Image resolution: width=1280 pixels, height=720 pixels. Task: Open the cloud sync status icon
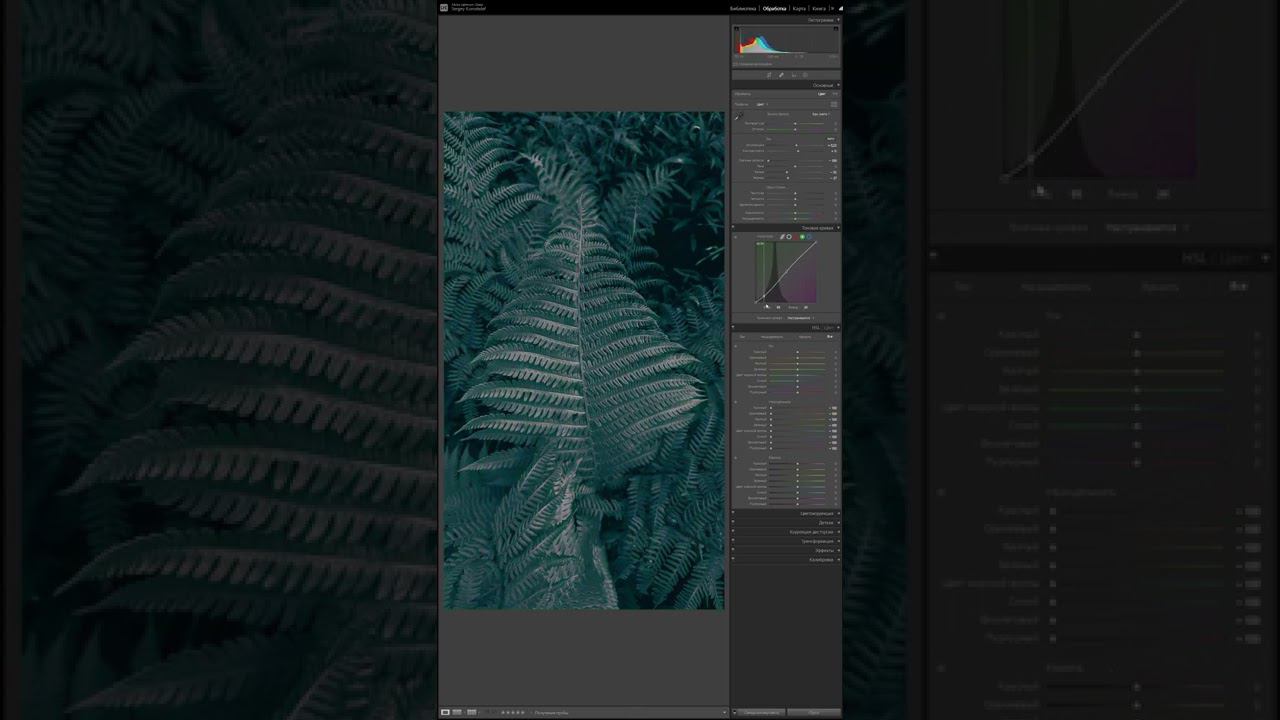click(x=840, y=8)
